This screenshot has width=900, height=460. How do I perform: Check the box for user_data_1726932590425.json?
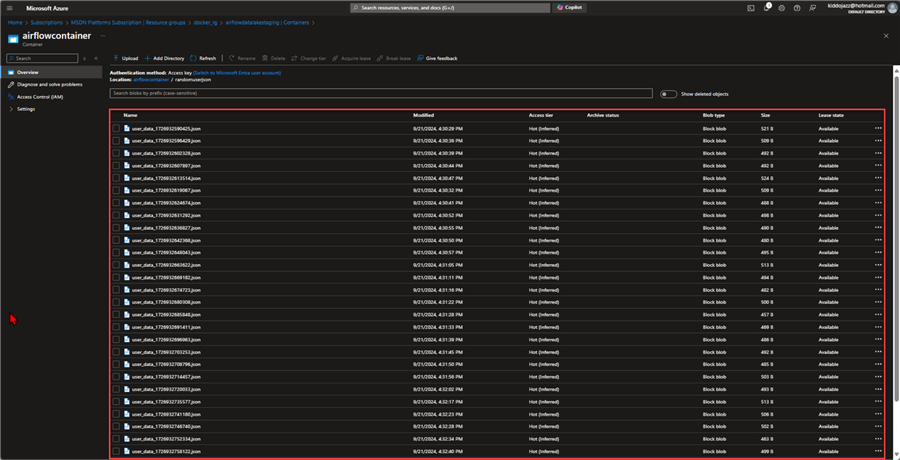(x=116, y=128)
